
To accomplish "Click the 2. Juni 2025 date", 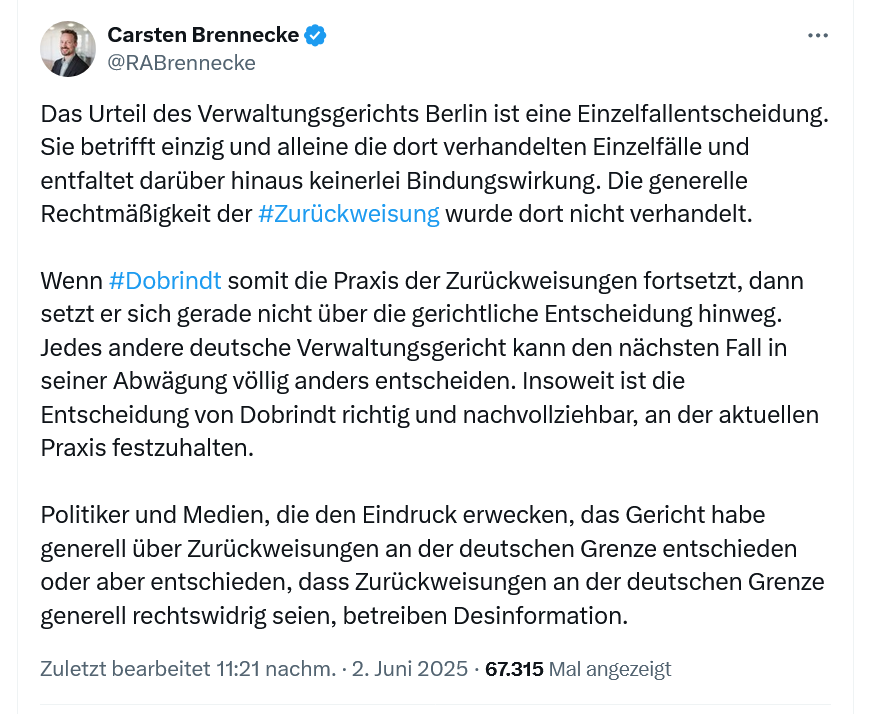I will click(409, 669).
